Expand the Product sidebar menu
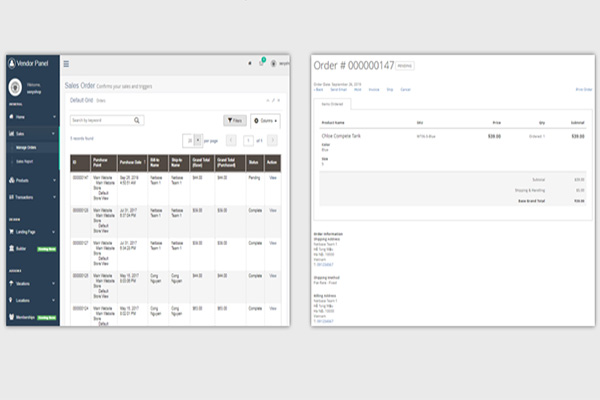 click(30, 181)
